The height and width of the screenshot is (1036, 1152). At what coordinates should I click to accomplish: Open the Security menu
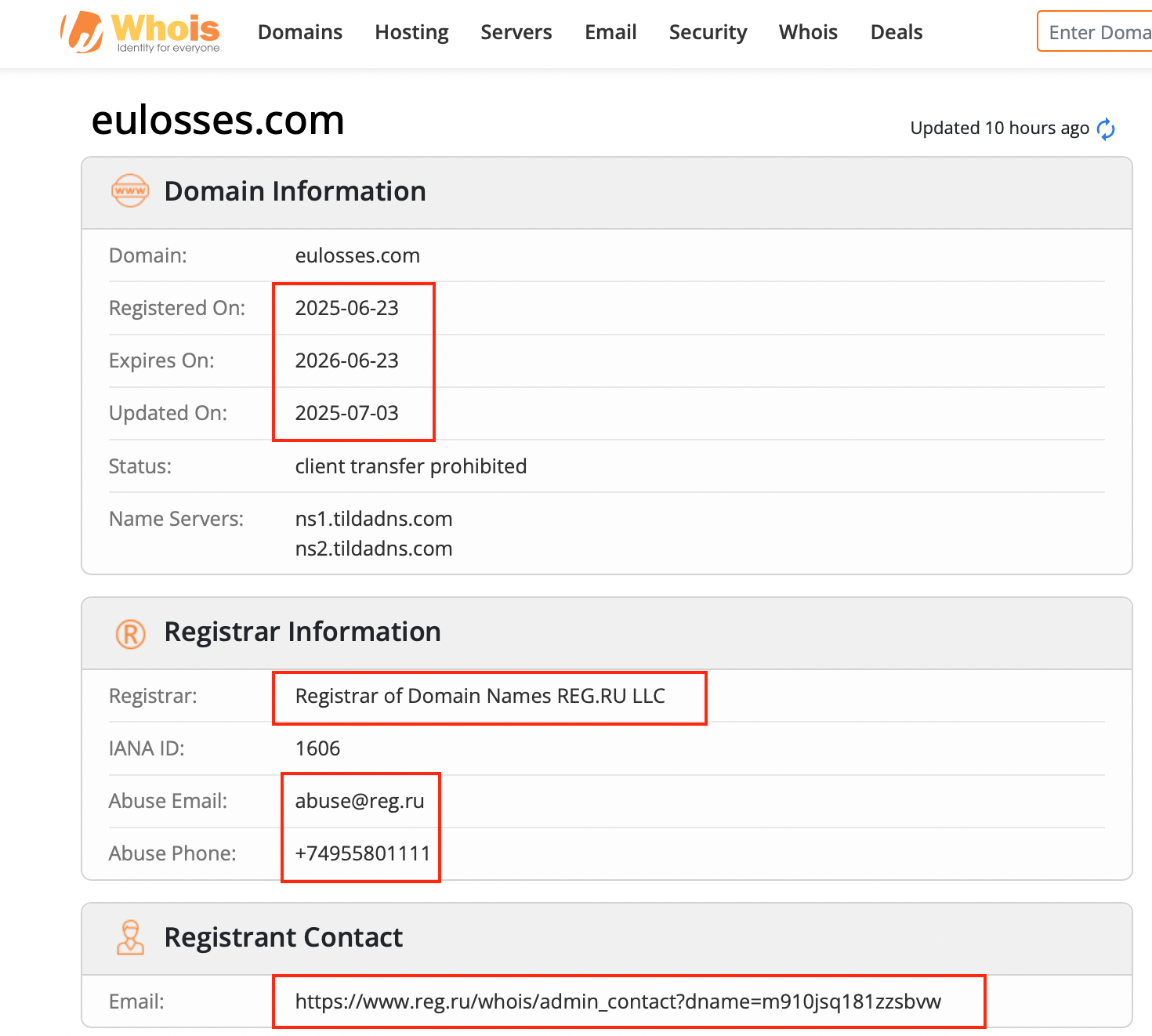click(708, 32)
